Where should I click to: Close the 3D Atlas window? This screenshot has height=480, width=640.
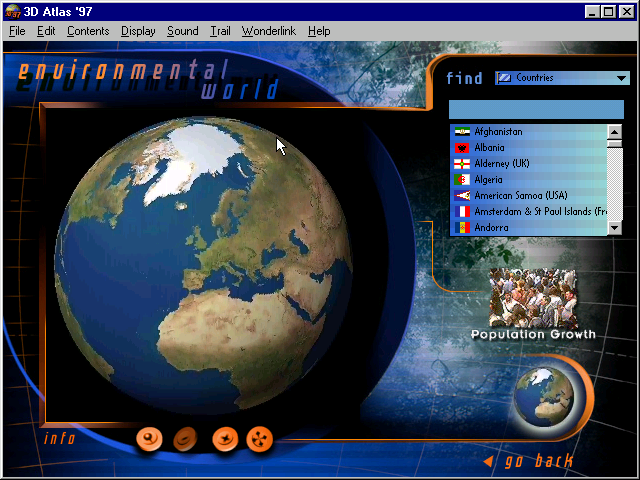(x=627, y=11)
